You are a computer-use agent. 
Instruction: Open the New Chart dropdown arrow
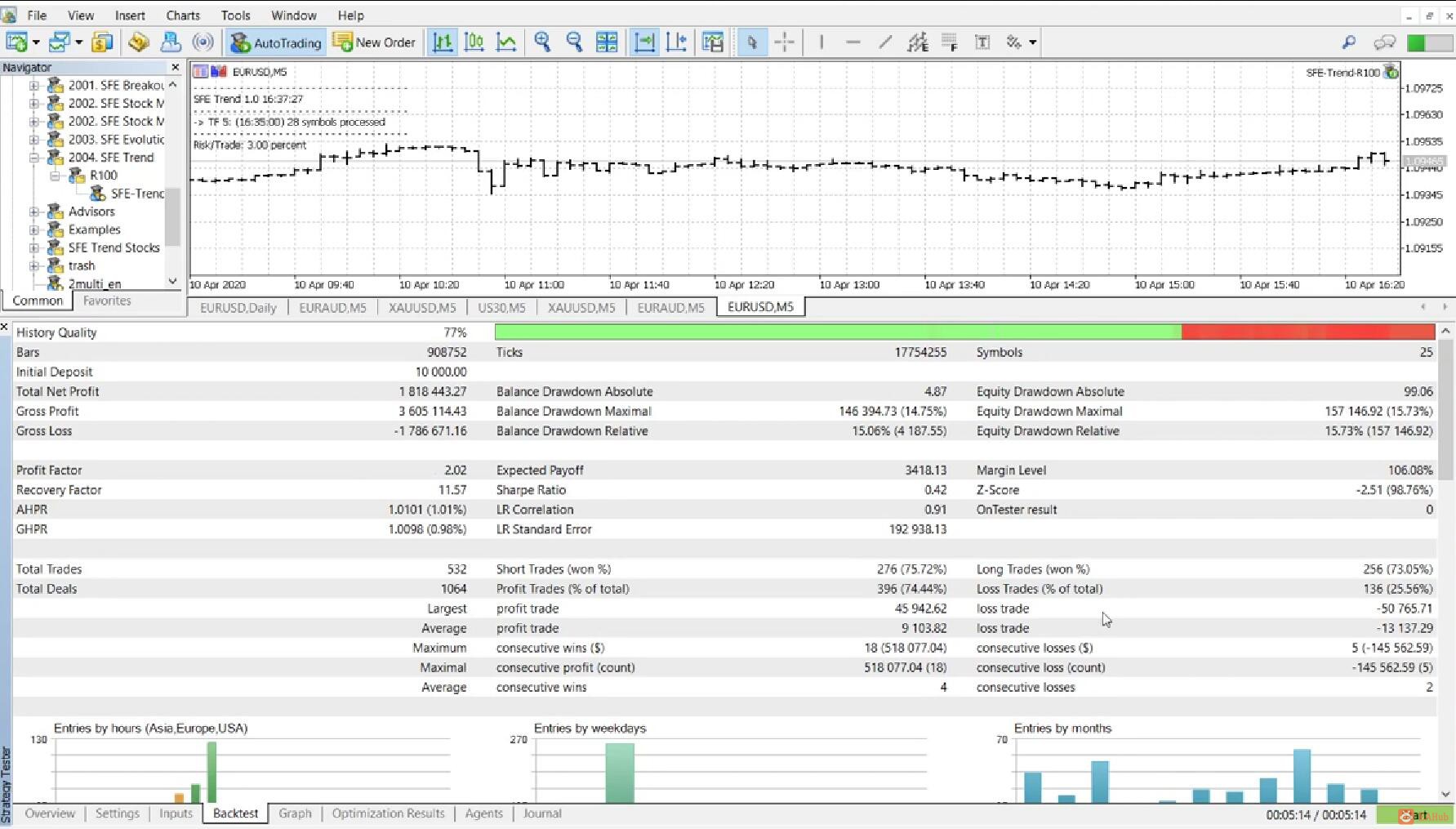pyautogui.click(x=36, y=42)
